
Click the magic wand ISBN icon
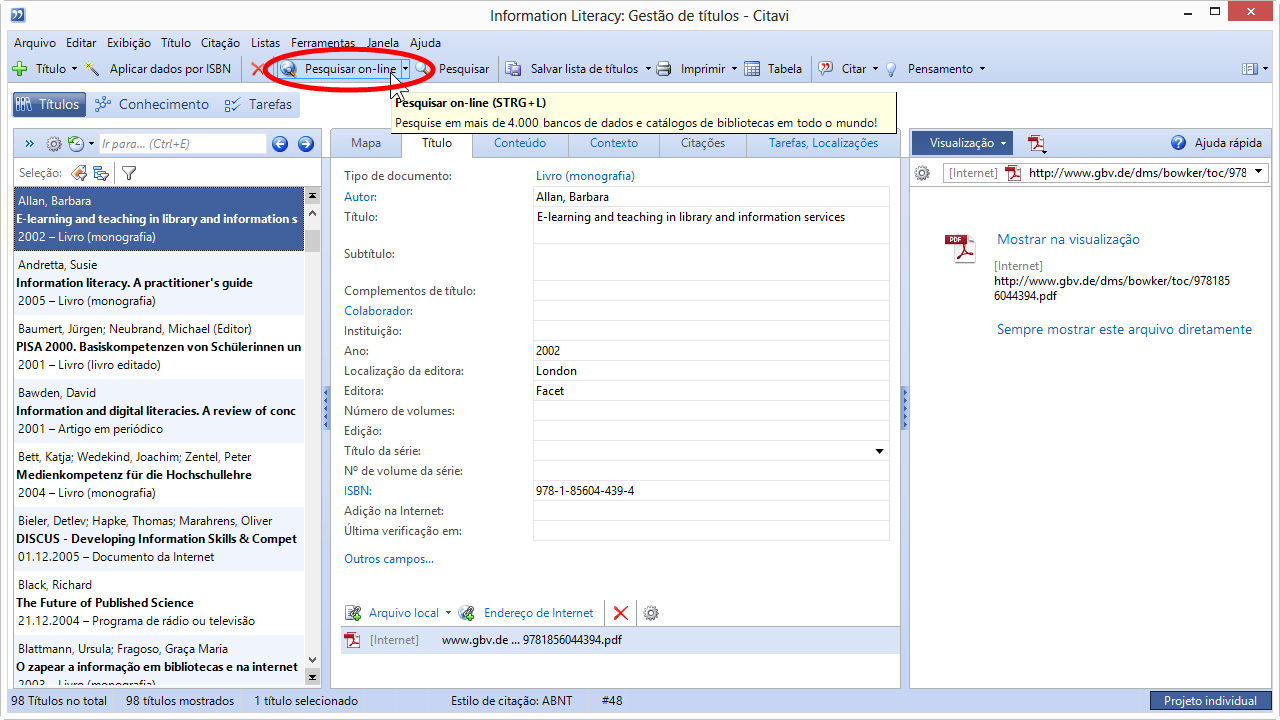click(93, 69)
